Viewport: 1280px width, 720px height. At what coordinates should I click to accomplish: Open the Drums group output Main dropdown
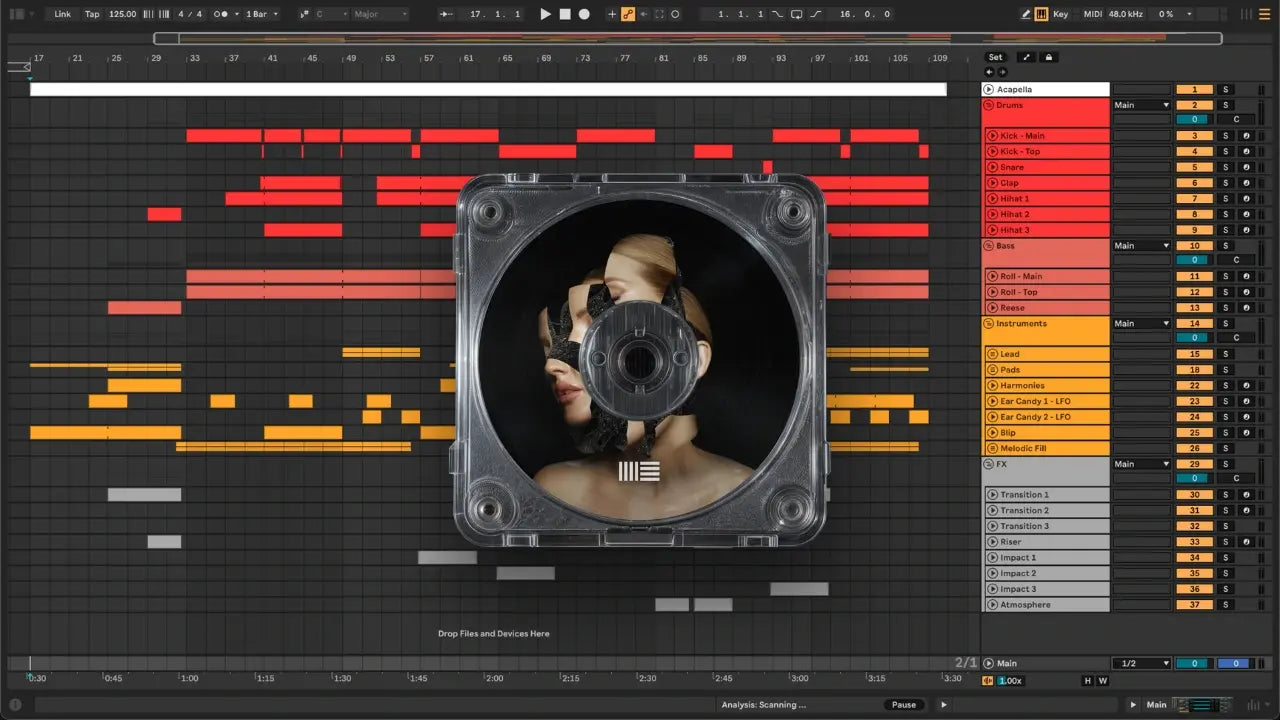[x=1141, y=105]
